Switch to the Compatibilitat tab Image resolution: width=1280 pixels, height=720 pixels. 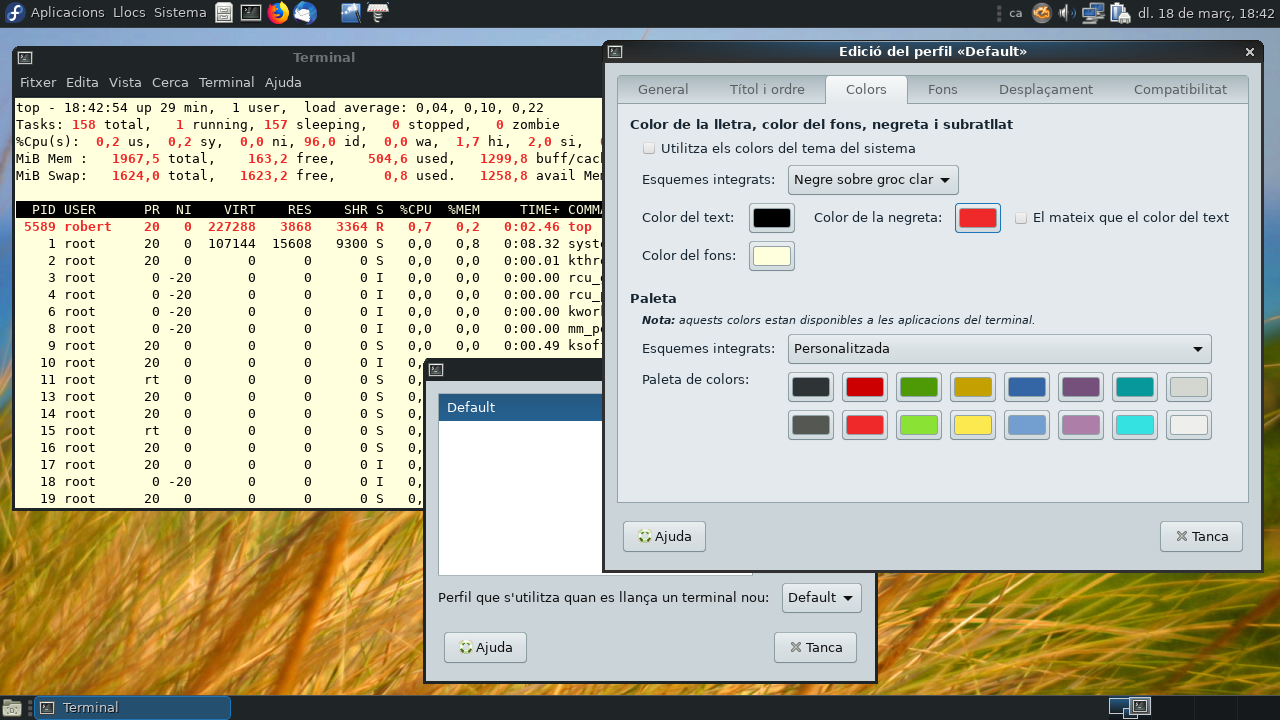coord(1180,89)
